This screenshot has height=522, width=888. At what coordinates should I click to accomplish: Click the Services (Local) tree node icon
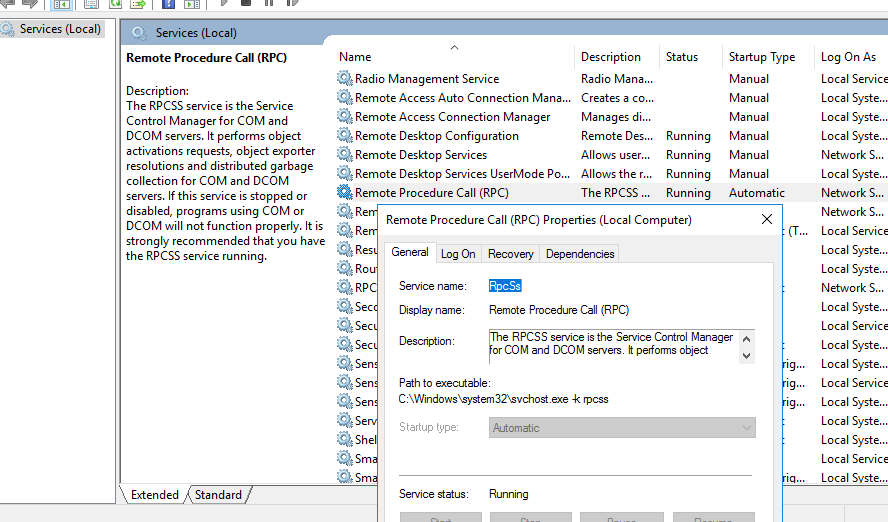(9, 29)
